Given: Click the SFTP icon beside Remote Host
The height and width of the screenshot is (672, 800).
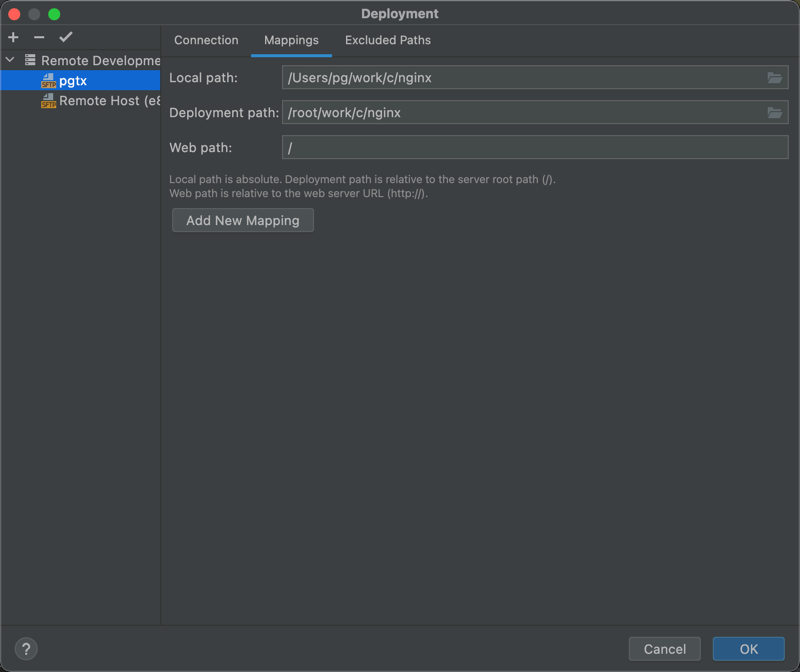Looking at the screenshot, I should click(48, 101).
